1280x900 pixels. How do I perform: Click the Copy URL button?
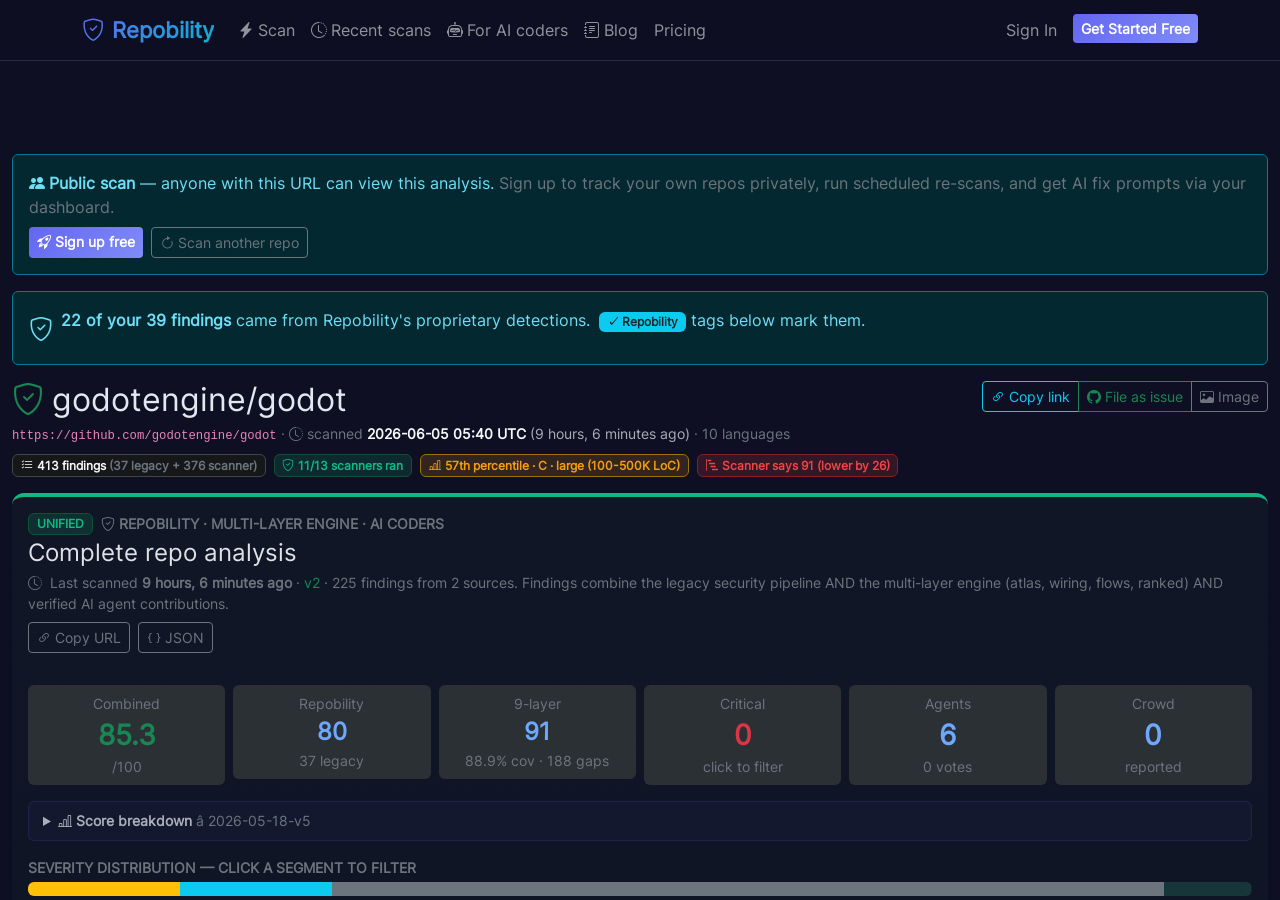point(79,637)
